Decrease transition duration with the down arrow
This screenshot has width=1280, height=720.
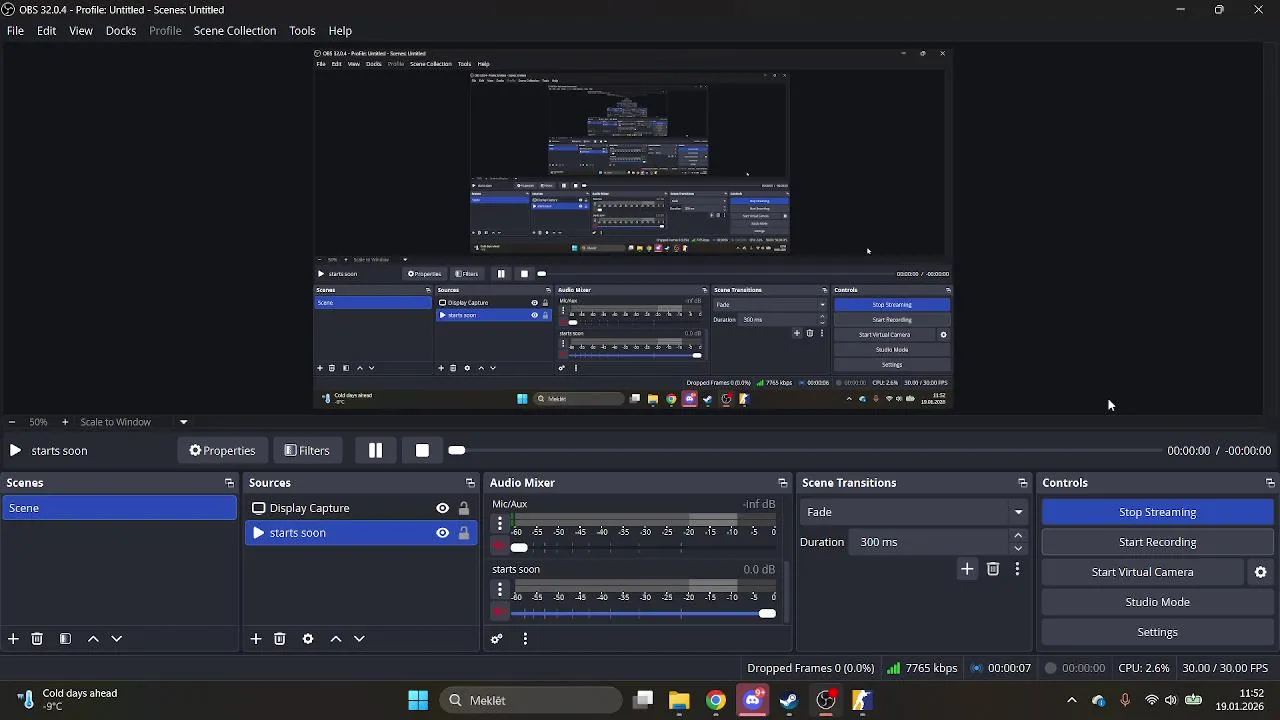point(1018,548)
